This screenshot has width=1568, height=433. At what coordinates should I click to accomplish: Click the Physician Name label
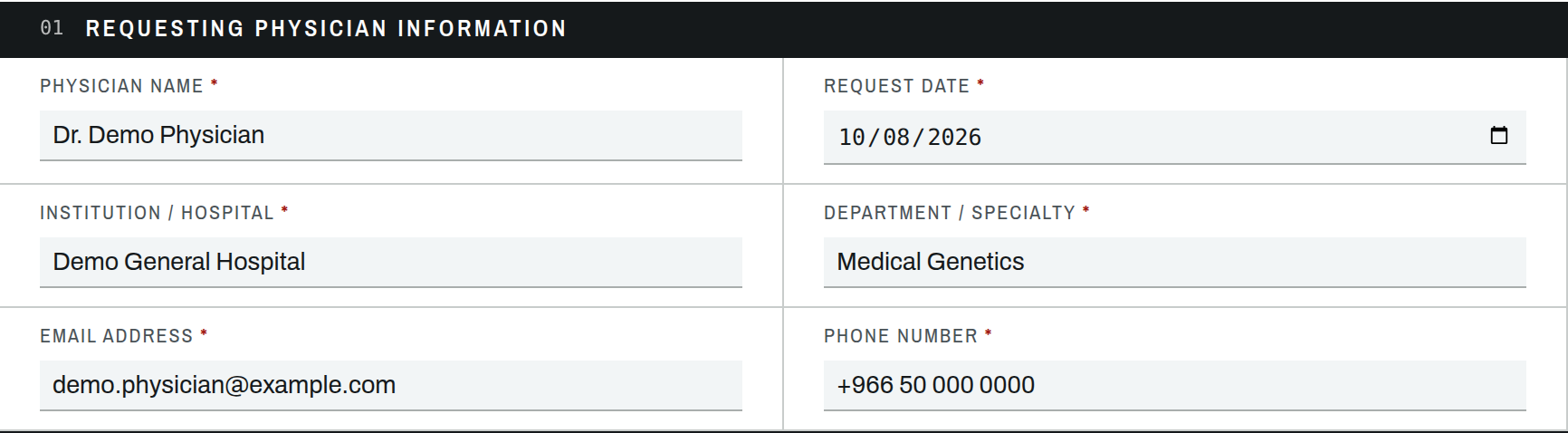(x=121, y=86)
